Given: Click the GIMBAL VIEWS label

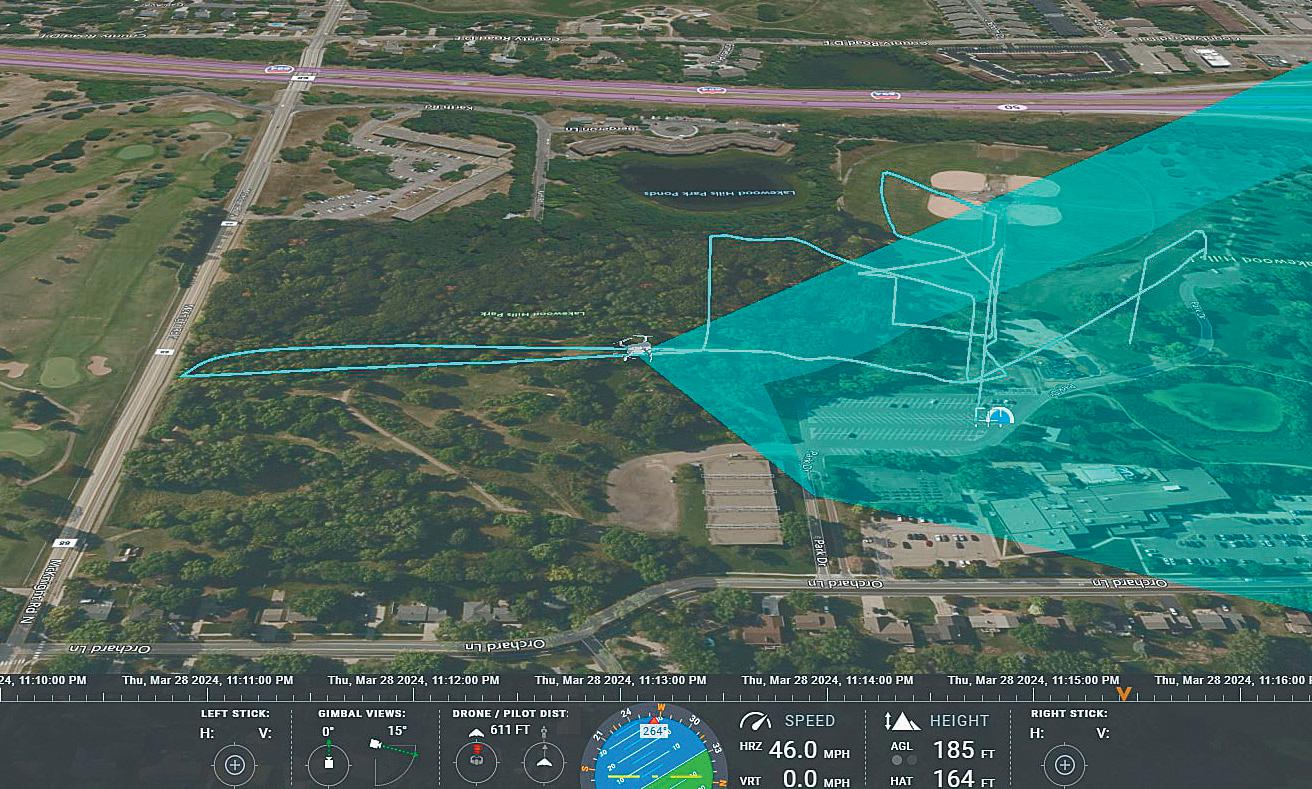Looking at the screenshot, I should [362, 714].
